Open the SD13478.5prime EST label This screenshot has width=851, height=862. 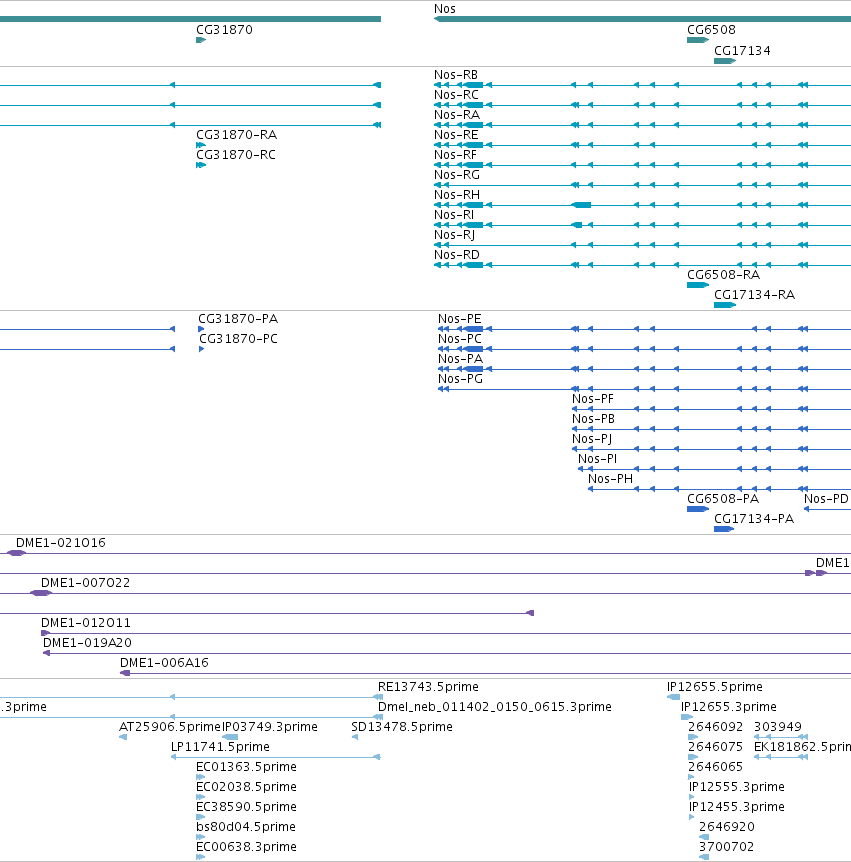point(402,727)
